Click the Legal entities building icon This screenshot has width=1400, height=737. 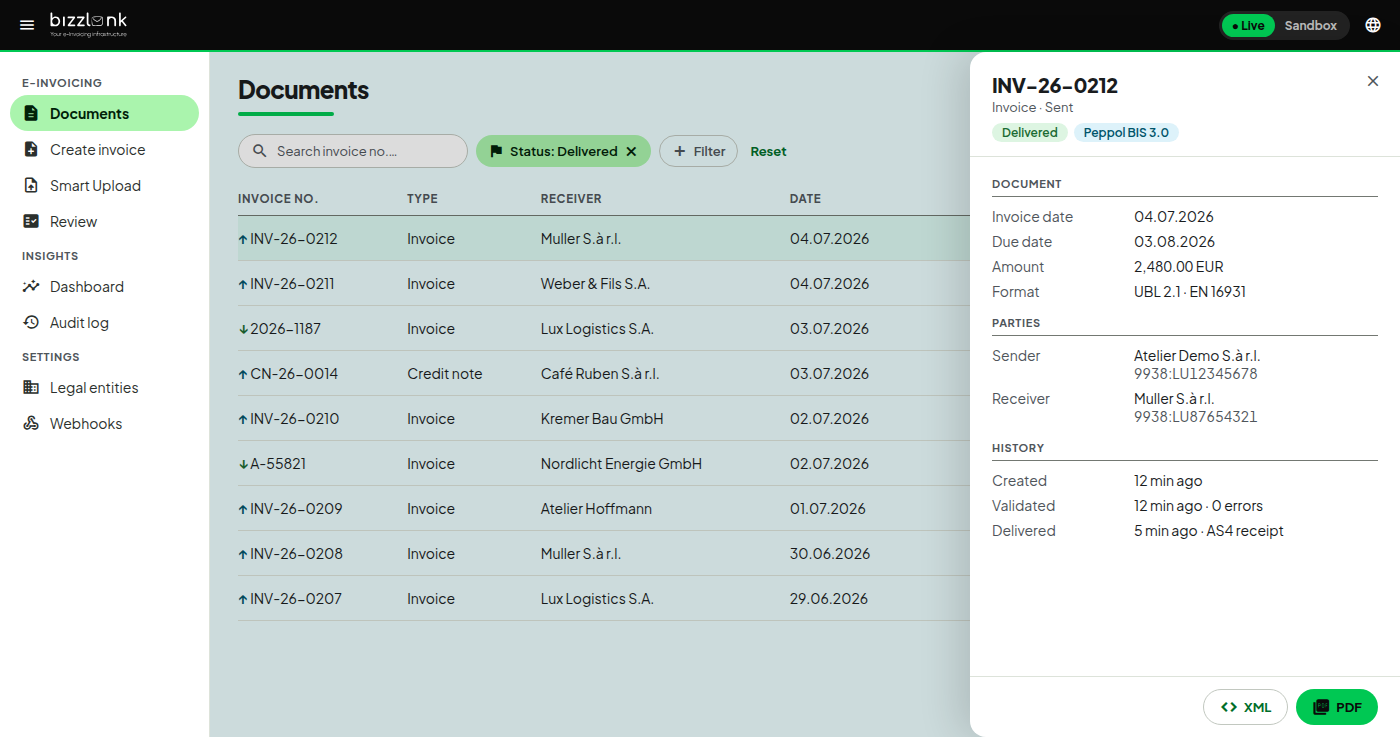tap(31, 388)
